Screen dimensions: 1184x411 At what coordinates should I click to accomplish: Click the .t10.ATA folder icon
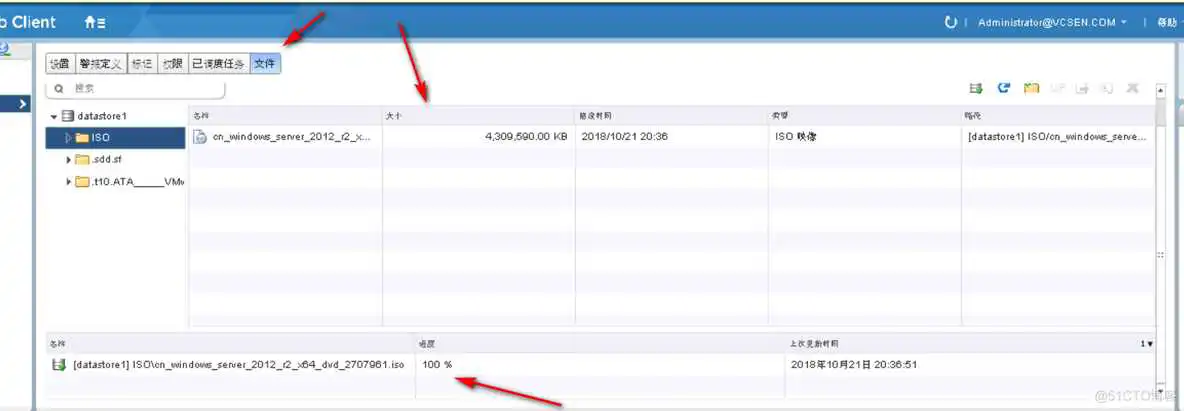pyautogui.click(x=82, y=181)
